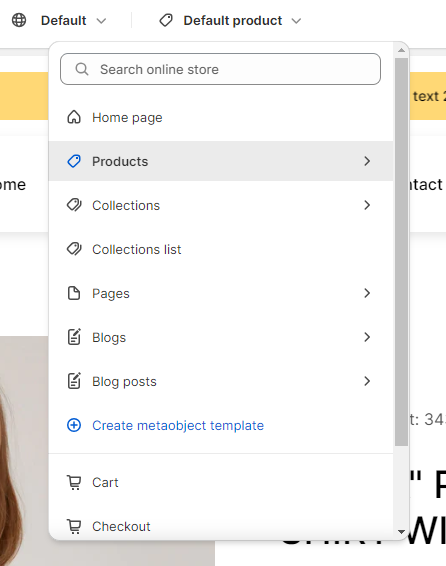
Task: Open the Blogs templates entry
Action: [x=220, y=337]
